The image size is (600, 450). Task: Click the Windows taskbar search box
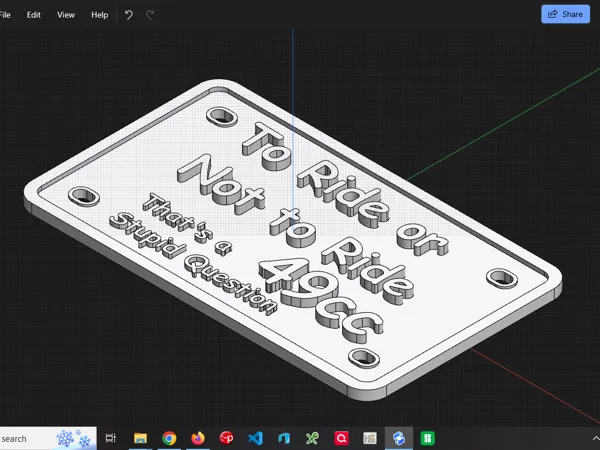click(48, 439)
